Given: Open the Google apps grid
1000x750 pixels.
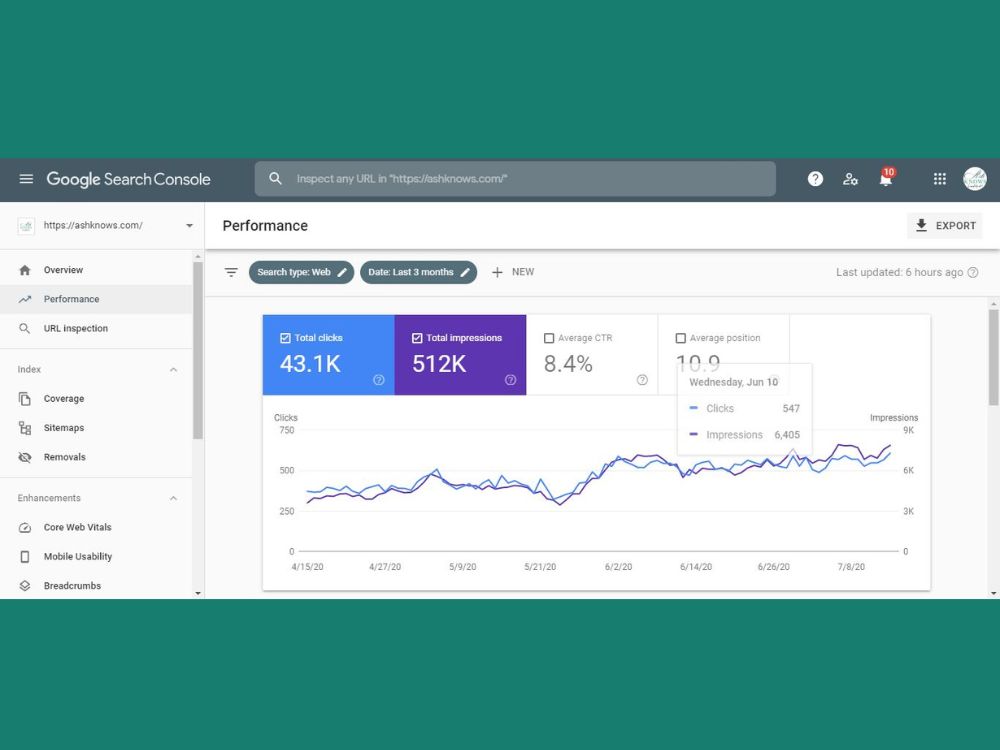Looking at the screenshot, I should [939, 179].
